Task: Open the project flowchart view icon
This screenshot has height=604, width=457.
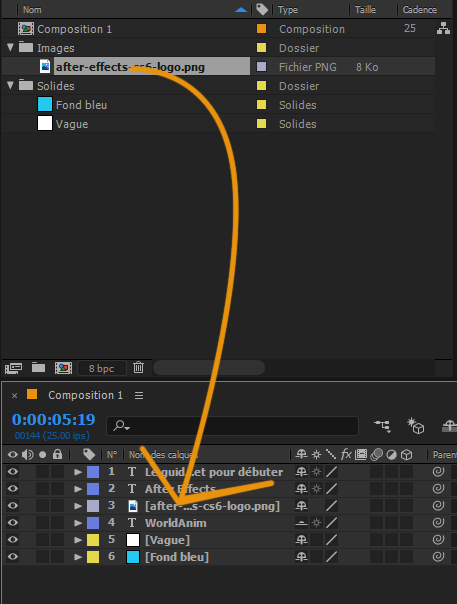Action: point(443,28)
